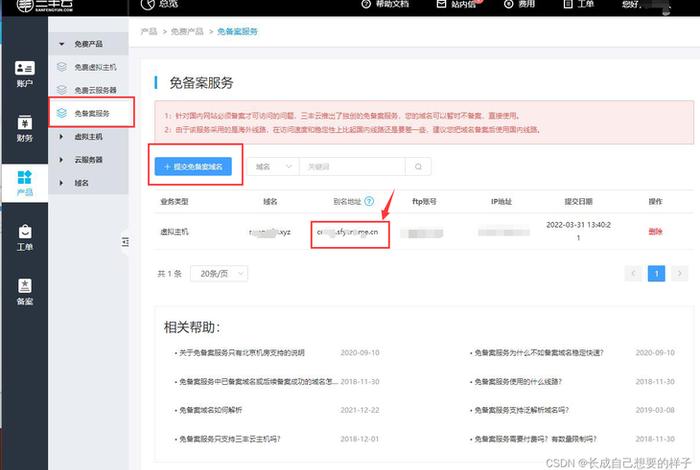This screenshot has height=470, width=700.
Task: Open 帮助文档 help documents
Action: 385,4
